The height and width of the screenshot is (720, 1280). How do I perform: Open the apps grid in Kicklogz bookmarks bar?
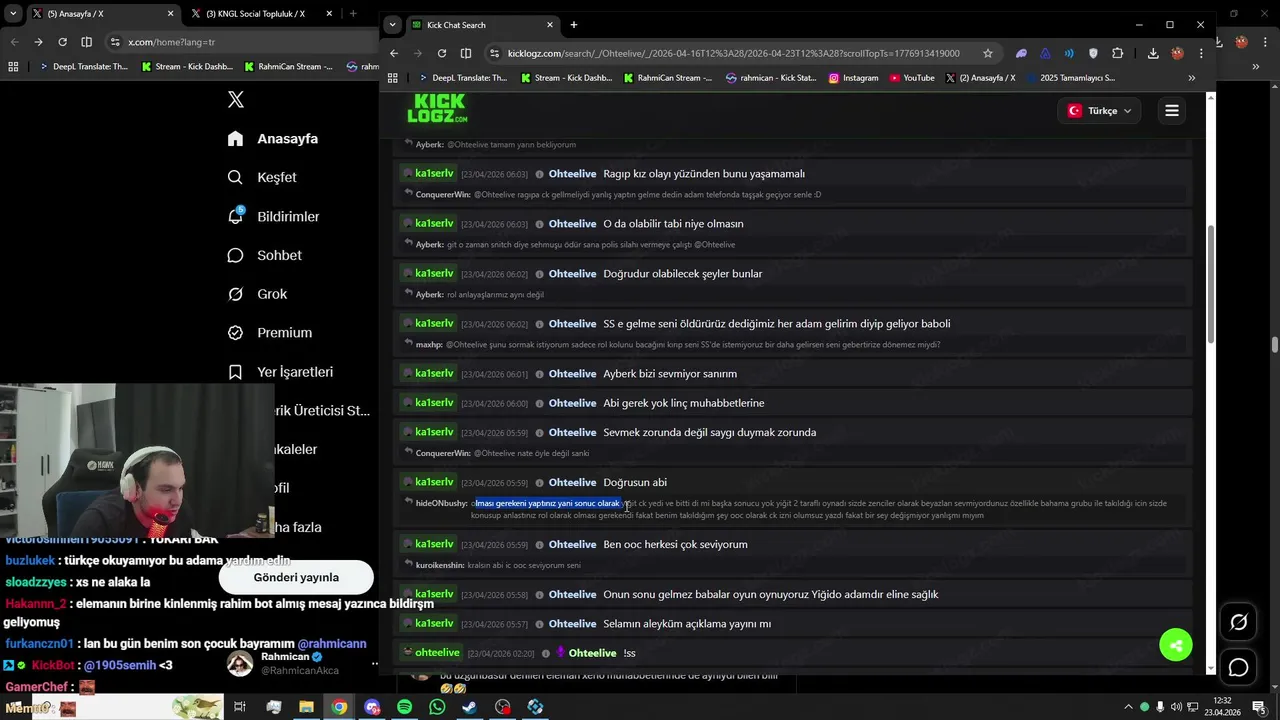[x=393, y=78]
